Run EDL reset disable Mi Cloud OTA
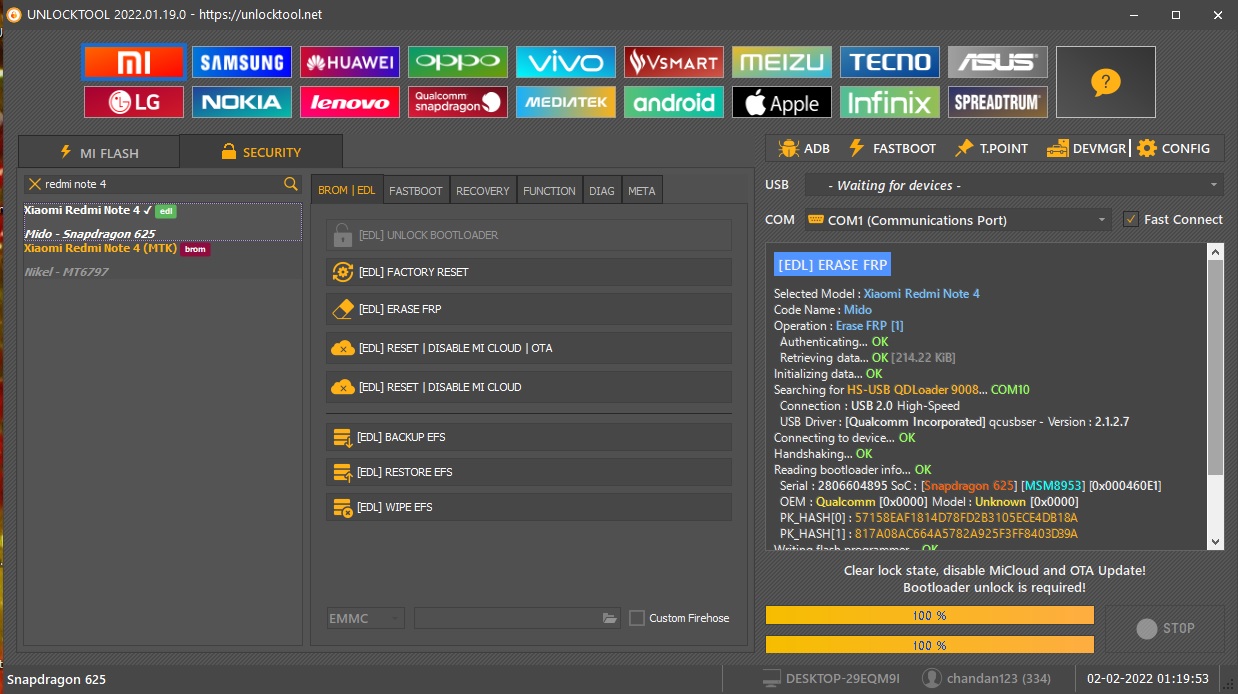Image resolution: width=1238 pixels, height=694 pixels. (x=529, y=348)
